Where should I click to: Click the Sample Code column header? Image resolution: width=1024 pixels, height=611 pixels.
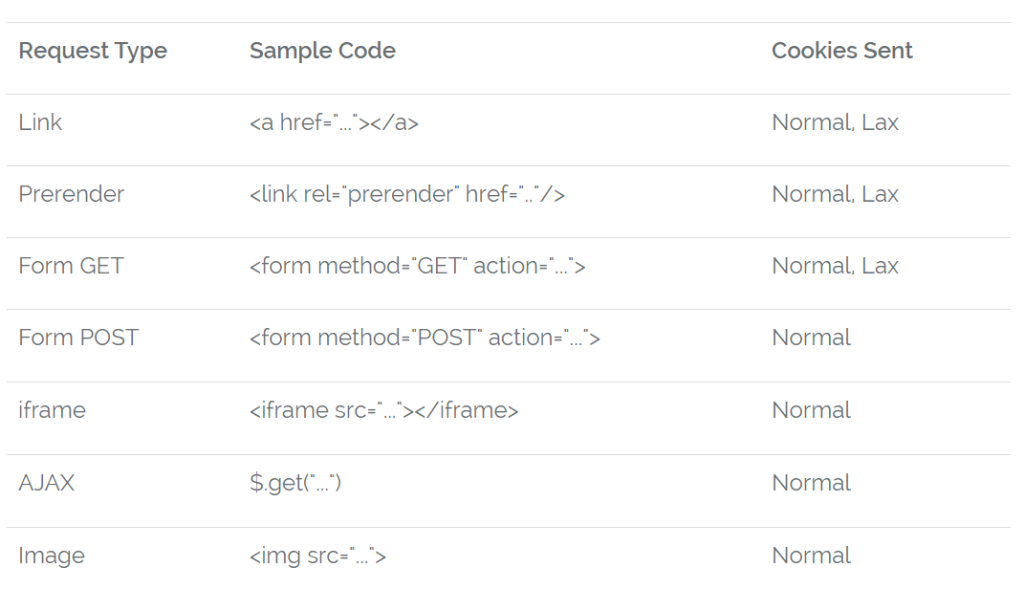tap(322, 51)
